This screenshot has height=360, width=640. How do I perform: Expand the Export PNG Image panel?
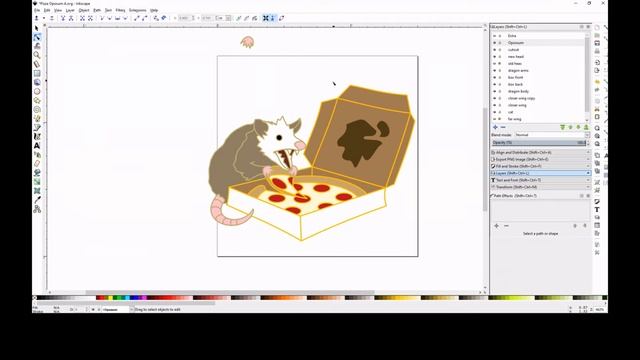click(541, 159)
